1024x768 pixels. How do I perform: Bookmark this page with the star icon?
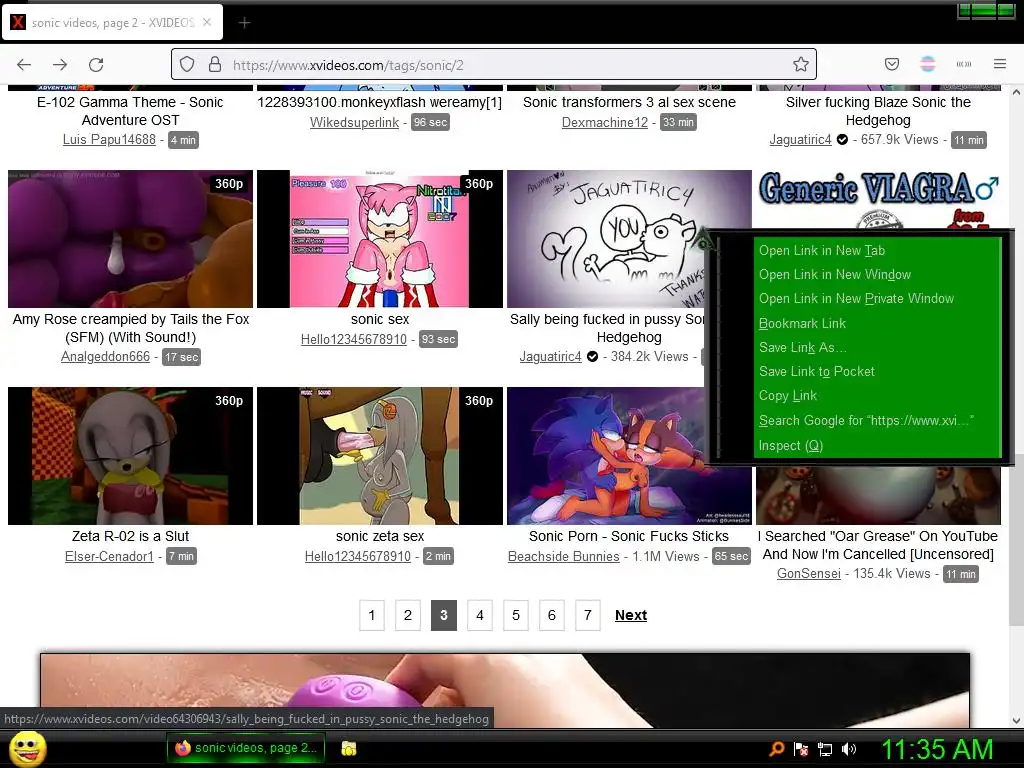[801, 64]
